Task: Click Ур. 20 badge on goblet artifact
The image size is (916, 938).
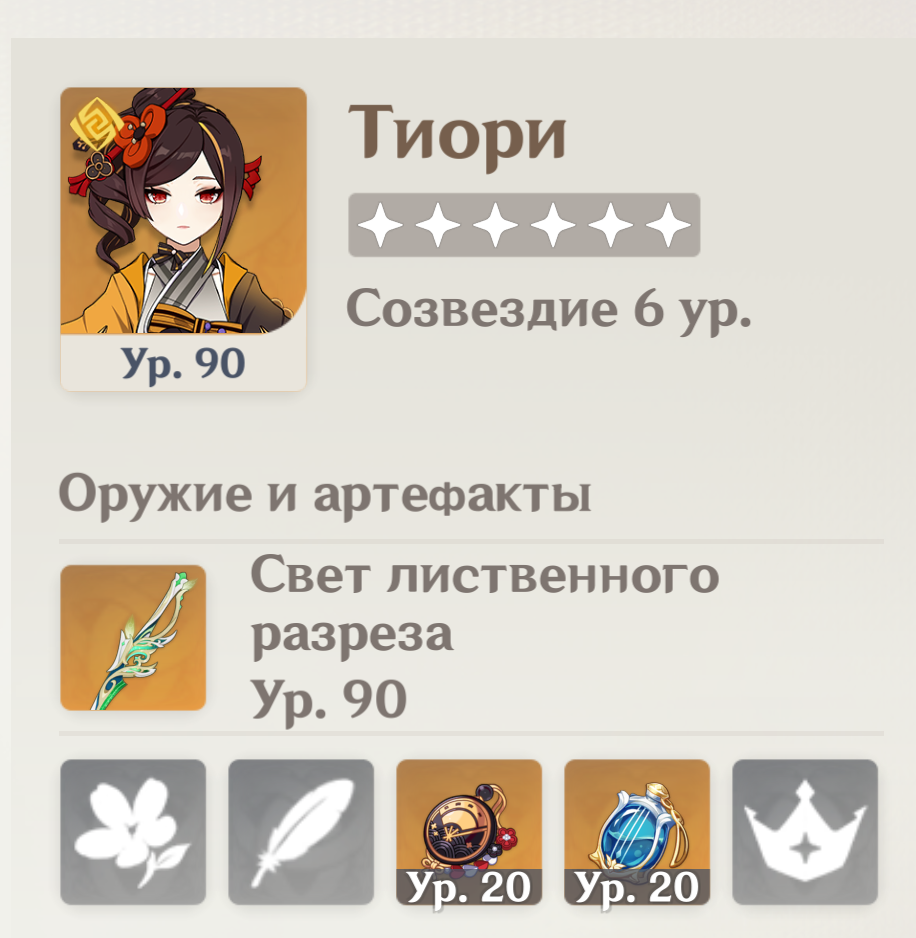Action: point(637,887)
